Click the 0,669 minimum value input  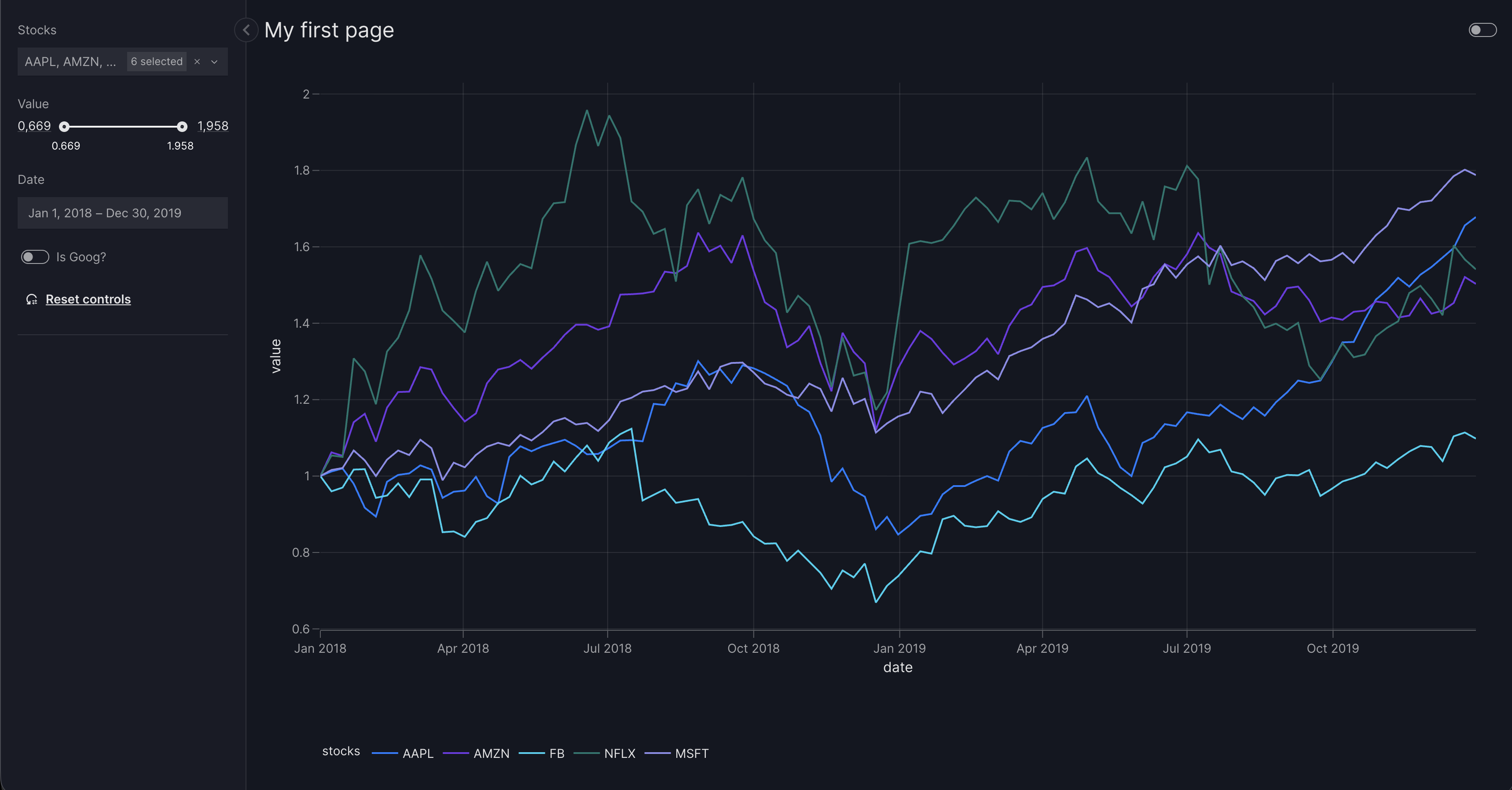coord(34,126)
